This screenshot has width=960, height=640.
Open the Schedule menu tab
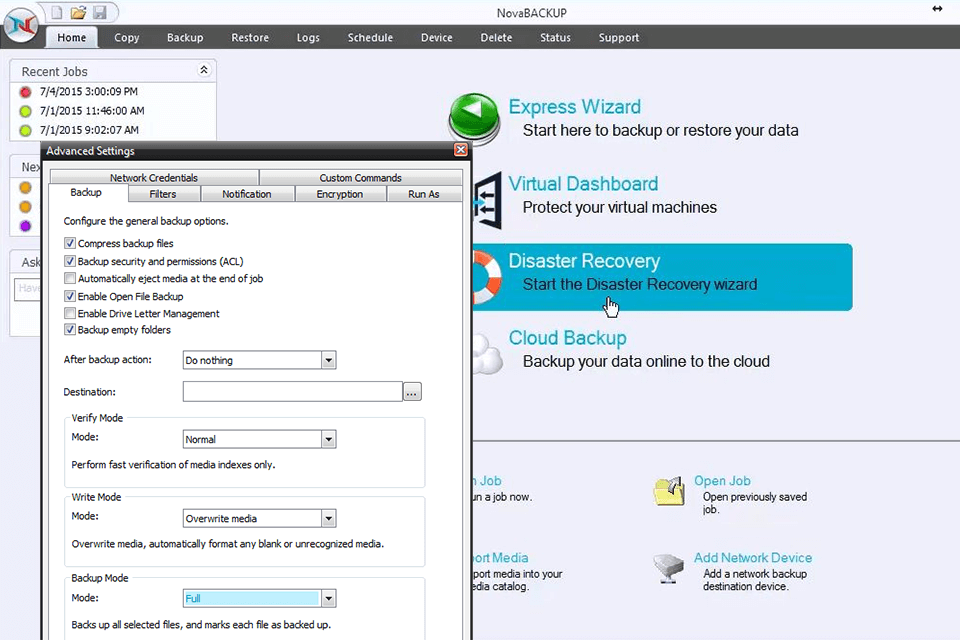[x=370, y=38]
